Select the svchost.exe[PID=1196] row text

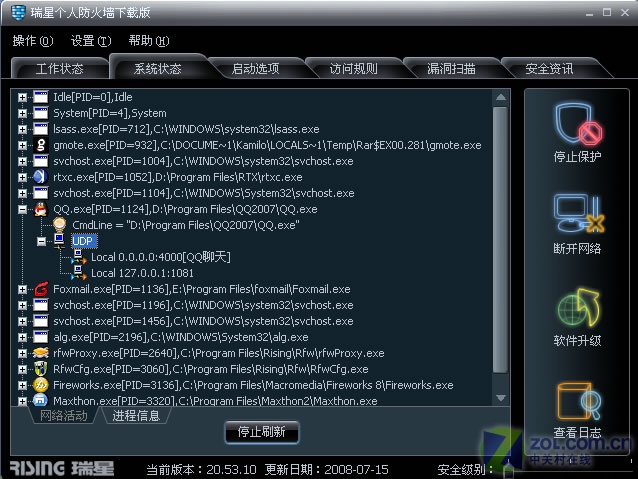(x=203, y=305)
